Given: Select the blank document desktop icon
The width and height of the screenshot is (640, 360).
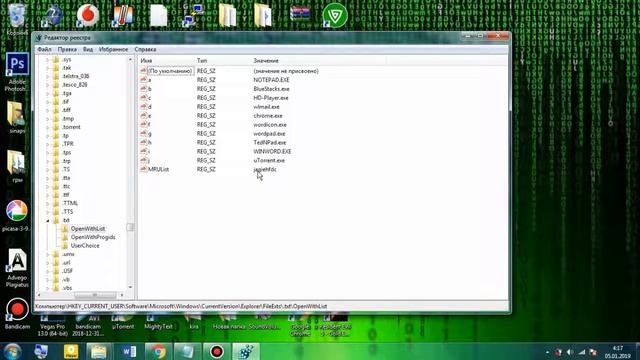Looking at the screenshot, I should pos(158,16).
